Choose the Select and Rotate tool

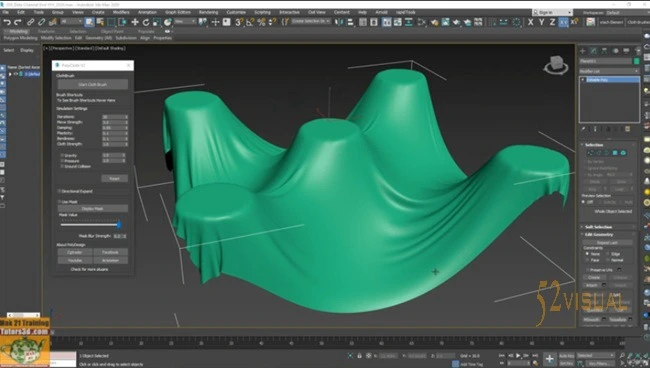tap(146, 22)
